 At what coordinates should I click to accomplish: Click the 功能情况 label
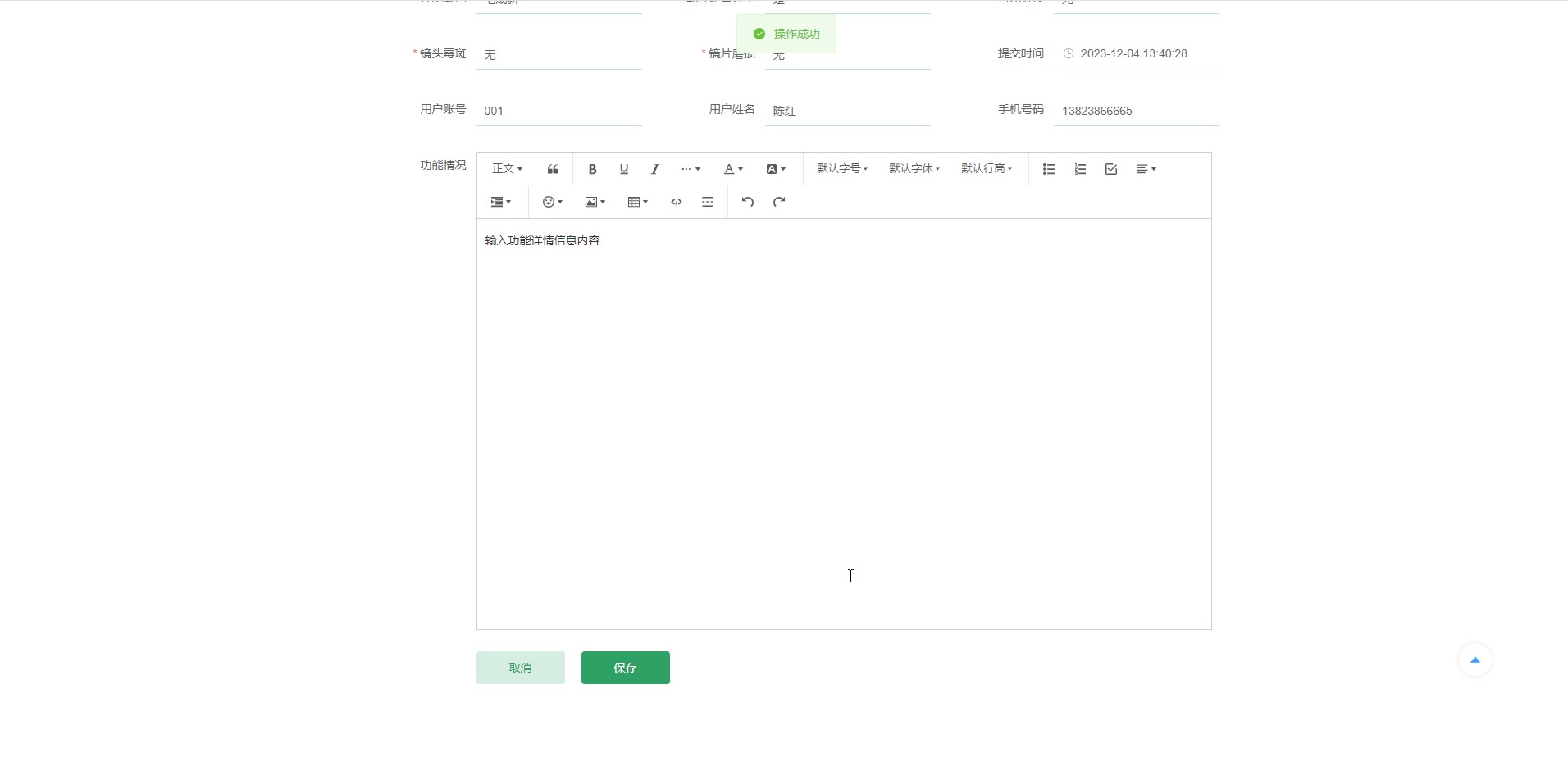[443, 165]
